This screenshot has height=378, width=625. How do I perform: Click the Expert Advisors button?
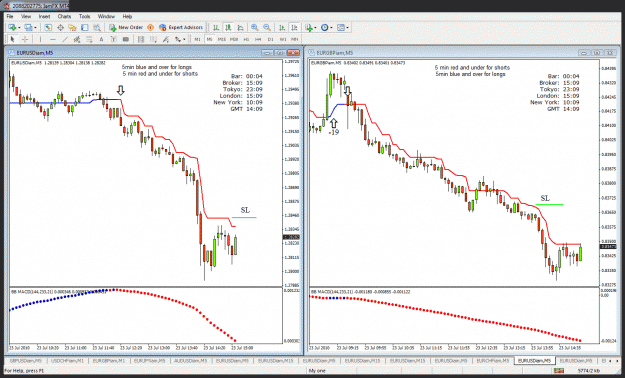(x=181, y=28)
